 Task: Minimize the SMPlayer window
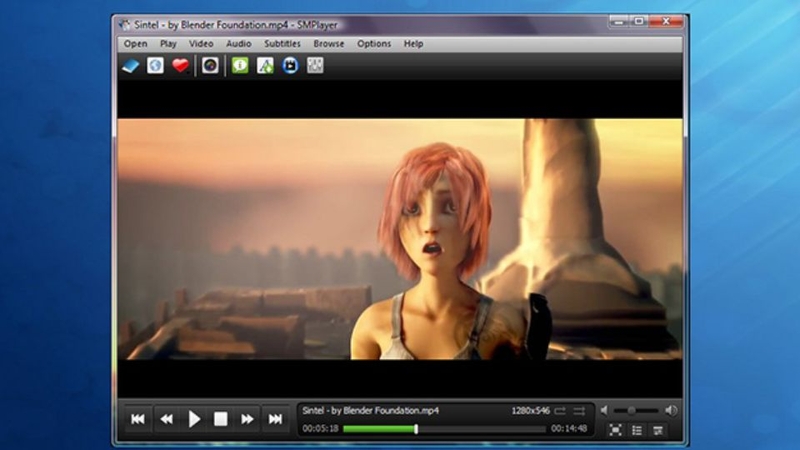[619, 21]
